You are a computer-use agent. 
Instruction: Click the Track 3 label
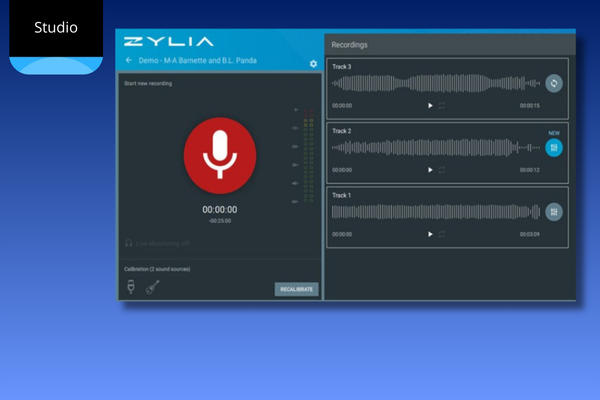coord(341,67)
